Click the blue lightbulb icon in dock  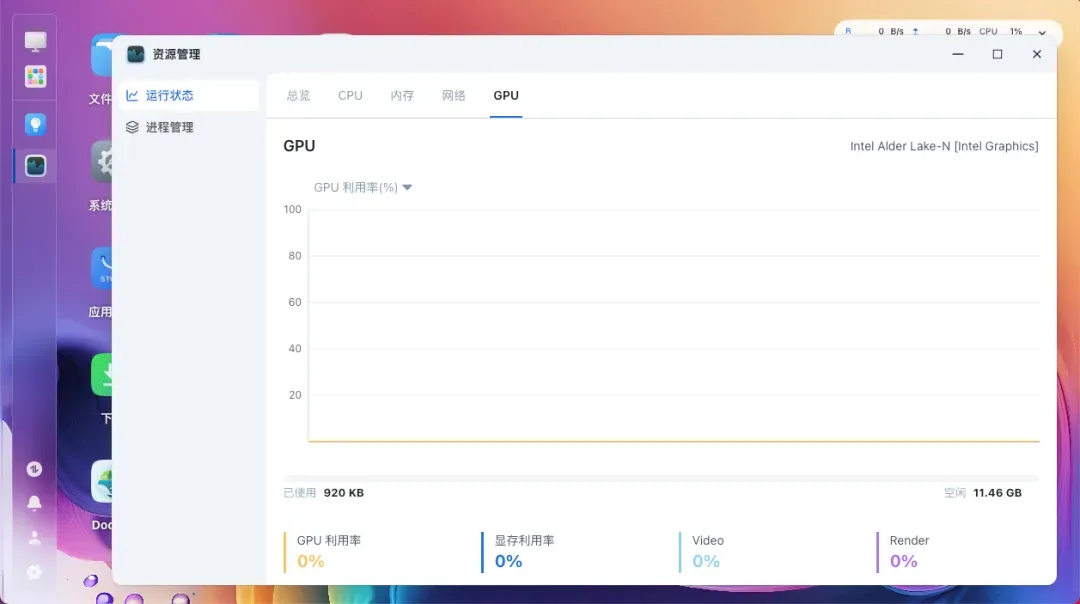tap(36, 125)
